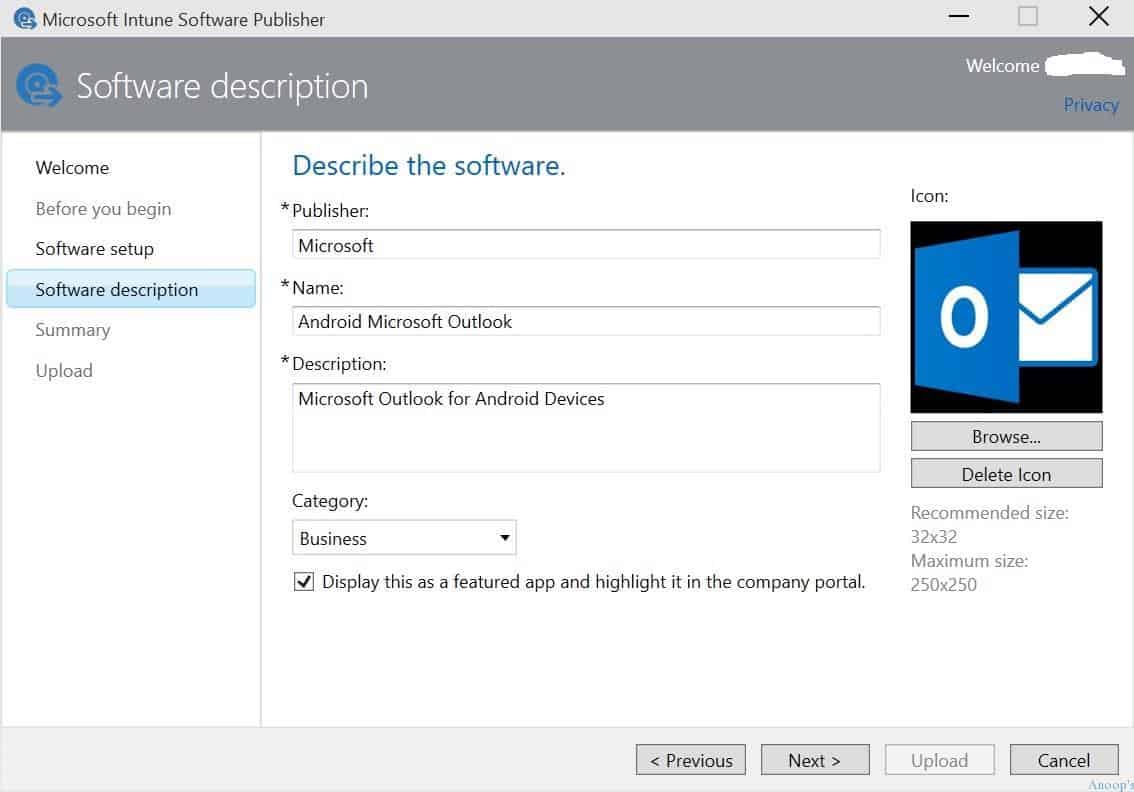Go to the Welcome step in the sidebar
Image resolution: width=1134 pixels, height=792 pixels.
pos(72,168)
